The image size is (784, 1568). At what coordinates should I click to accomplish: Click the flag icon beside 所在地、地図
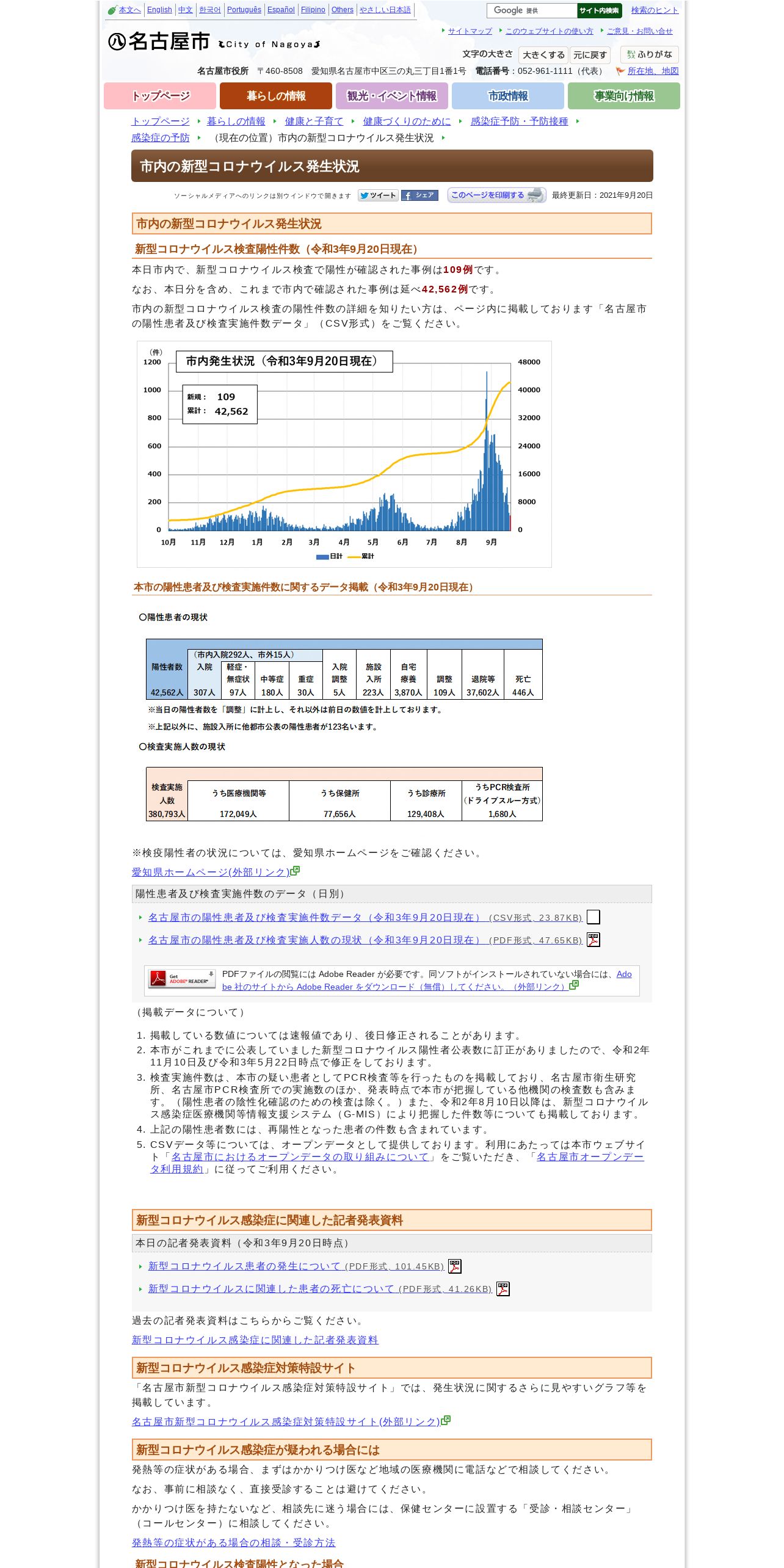pos(620,71)
